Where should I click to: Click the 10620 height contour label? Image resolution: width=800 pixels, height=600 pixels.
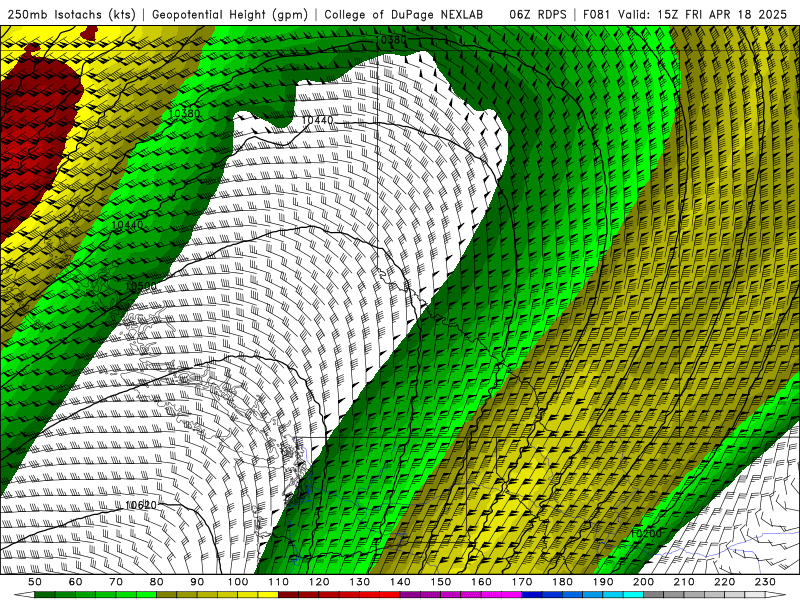pyautogui.click(x=141, y=505)
